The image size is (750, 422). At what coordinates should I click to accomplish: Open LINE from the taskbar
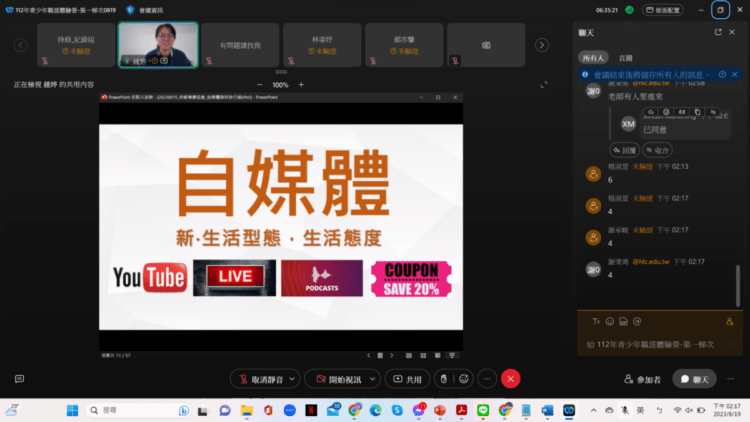click(x=483, y=411)
